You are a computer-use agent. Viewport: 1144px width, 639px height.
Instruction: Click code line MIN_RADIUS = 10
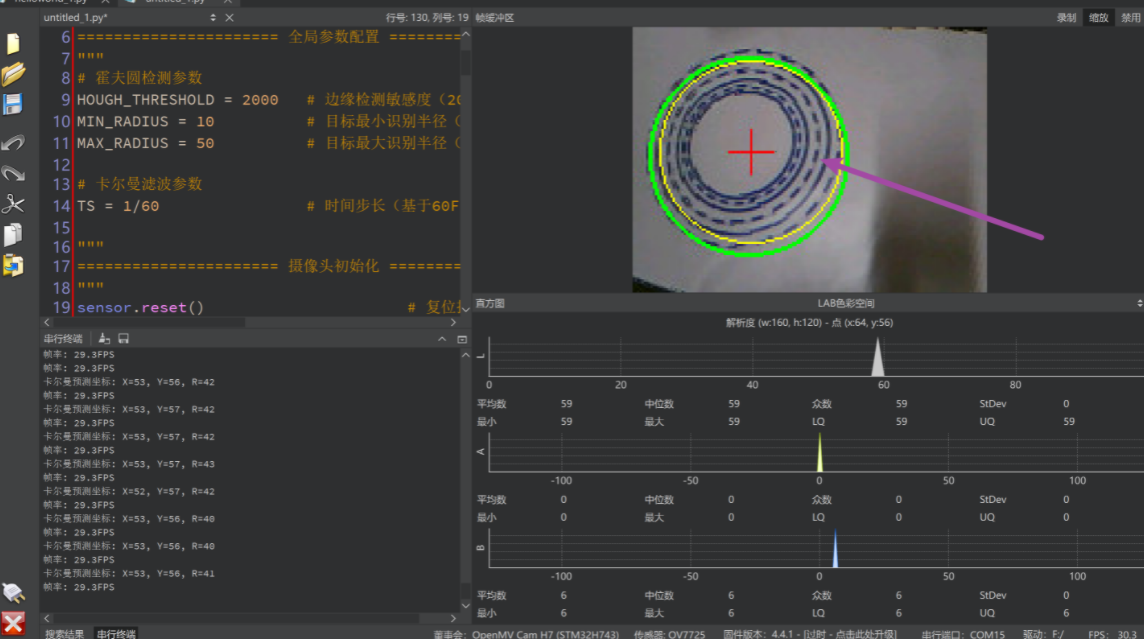145,122
